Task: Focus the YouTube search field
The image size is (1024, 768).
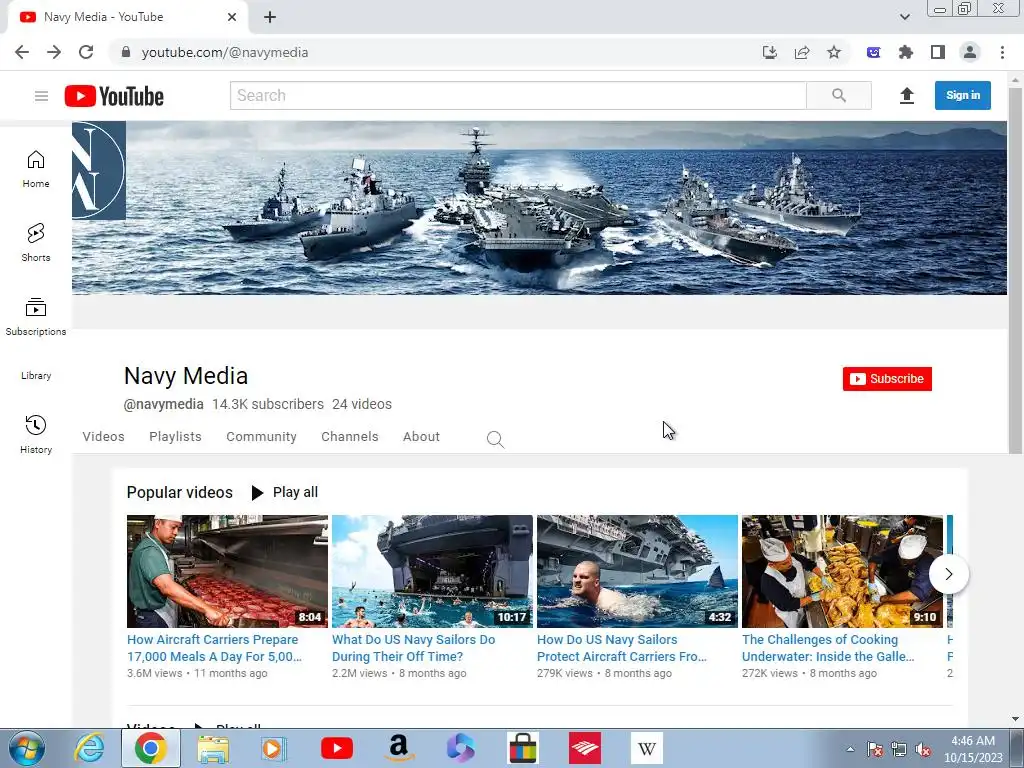Action: 518,96
